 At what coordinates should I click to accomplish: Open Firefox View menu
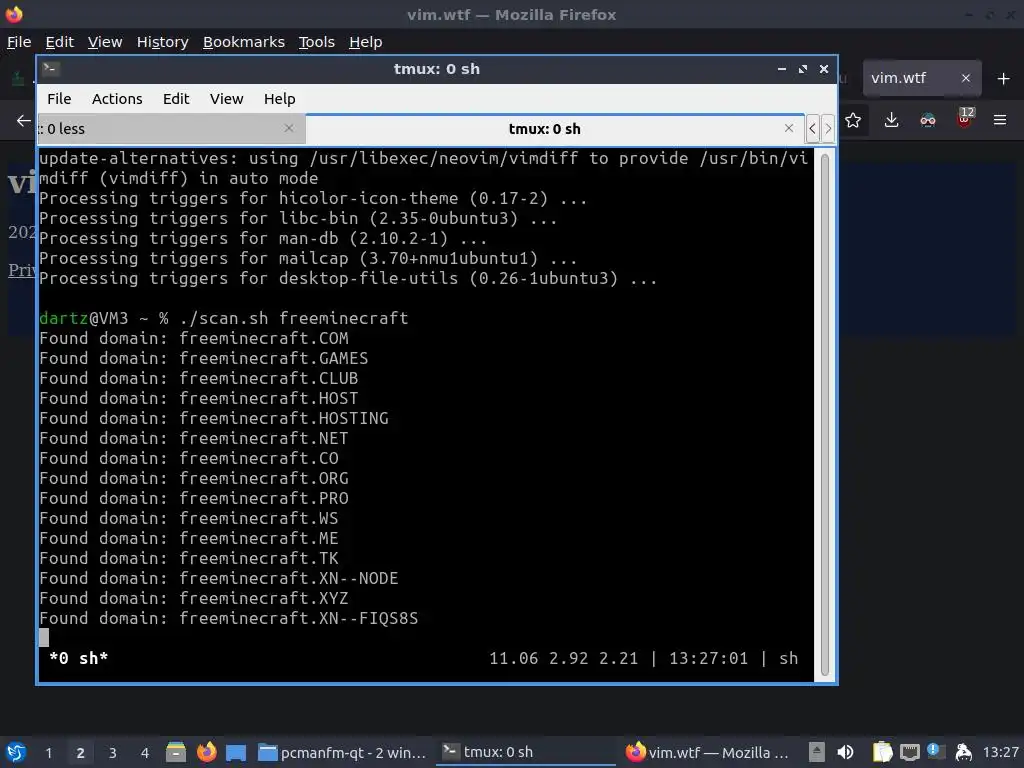[x=105, y=42]
